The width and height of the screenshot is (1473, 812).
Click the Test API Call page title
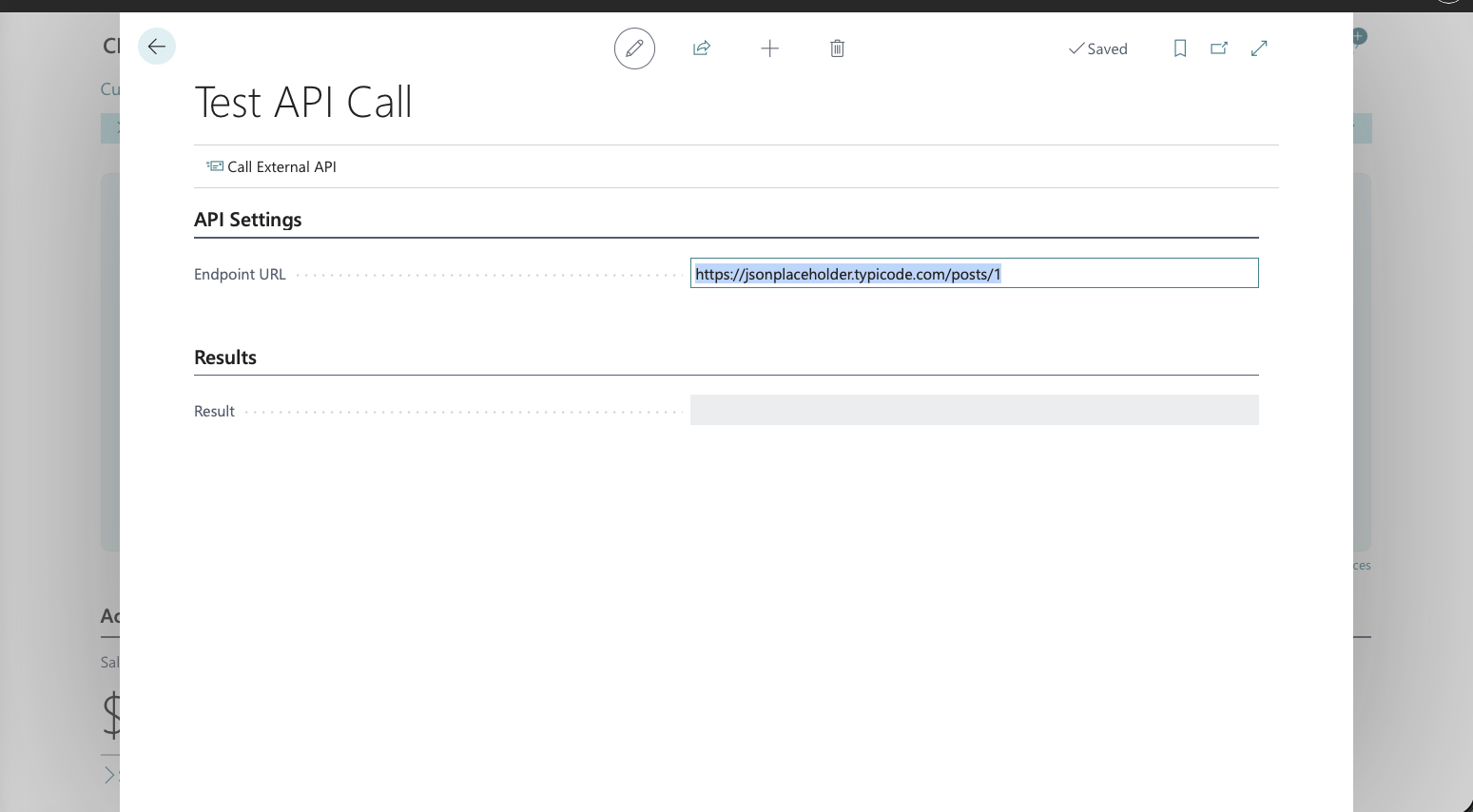click(303, 103)
